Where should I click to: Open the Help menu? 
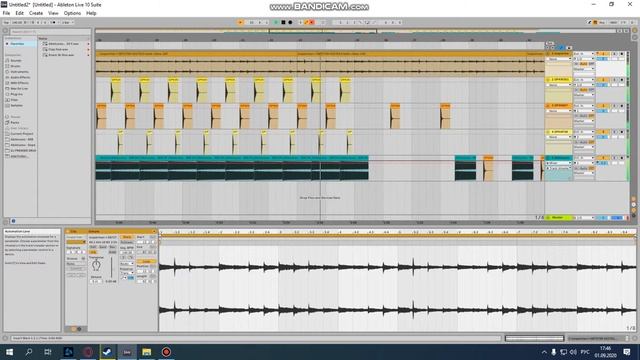91,13
